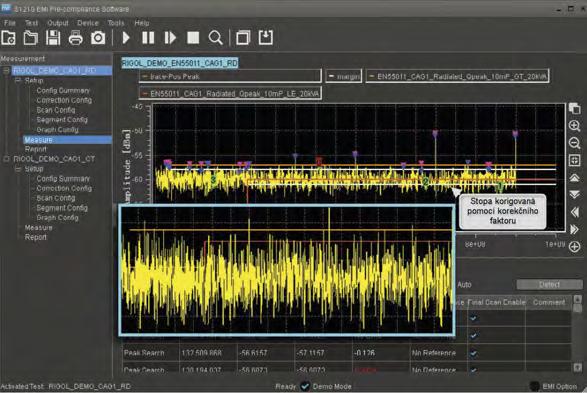Create a new test file icon
Viewport: 587px width, 393px height.
point(8,38)
